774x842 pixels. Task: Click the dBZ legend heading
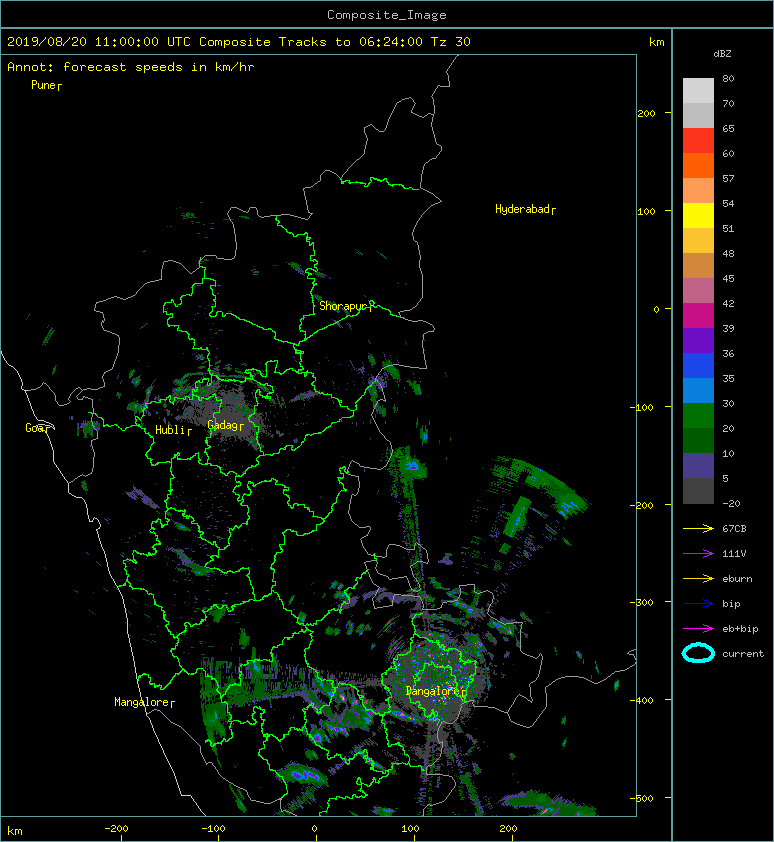(x=722, y=54)
